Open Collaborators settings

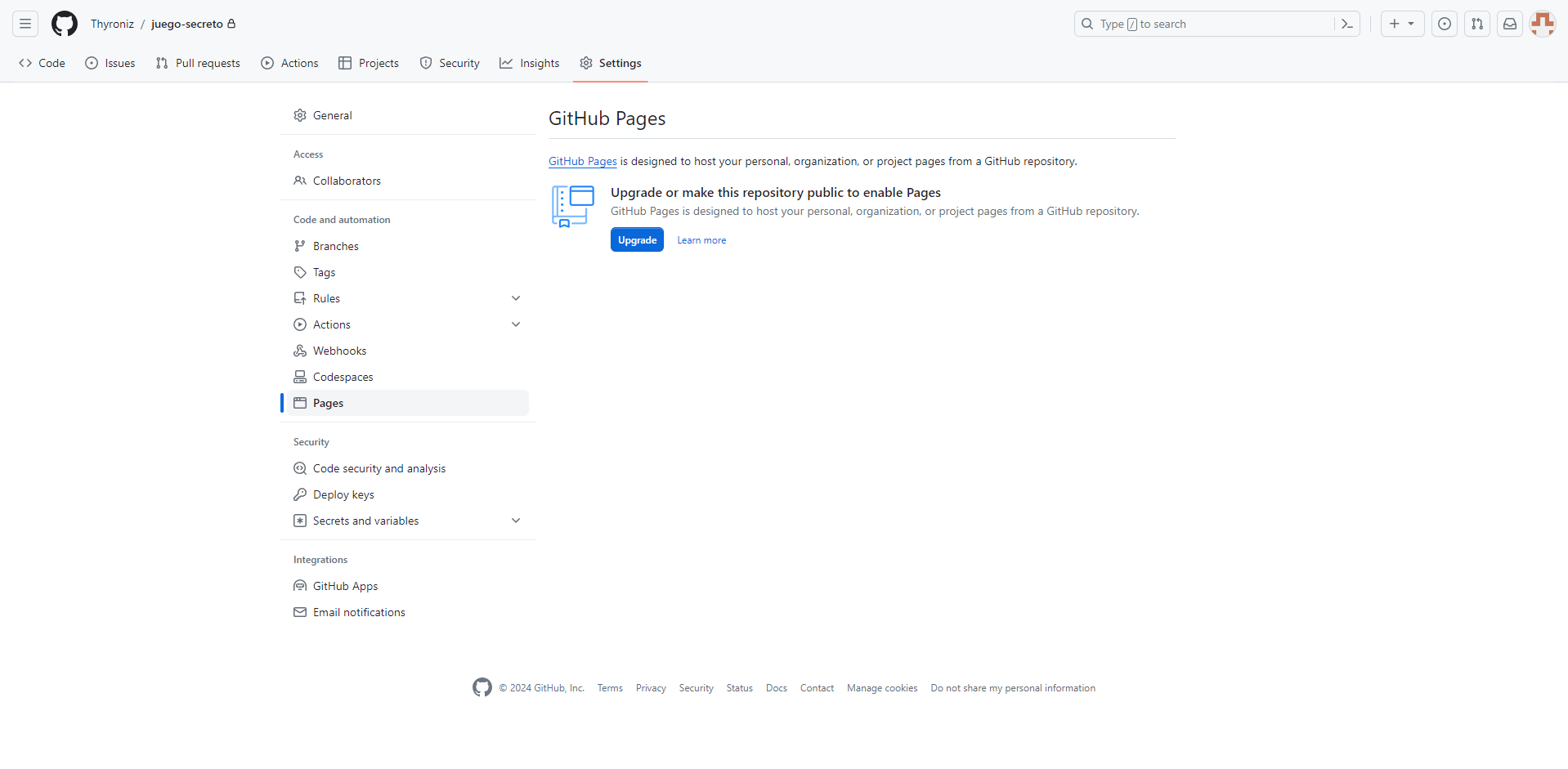pos(408,181)
